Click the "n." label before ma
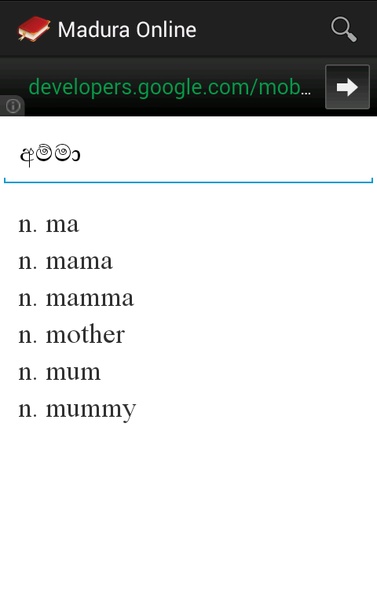 point(28,225)
